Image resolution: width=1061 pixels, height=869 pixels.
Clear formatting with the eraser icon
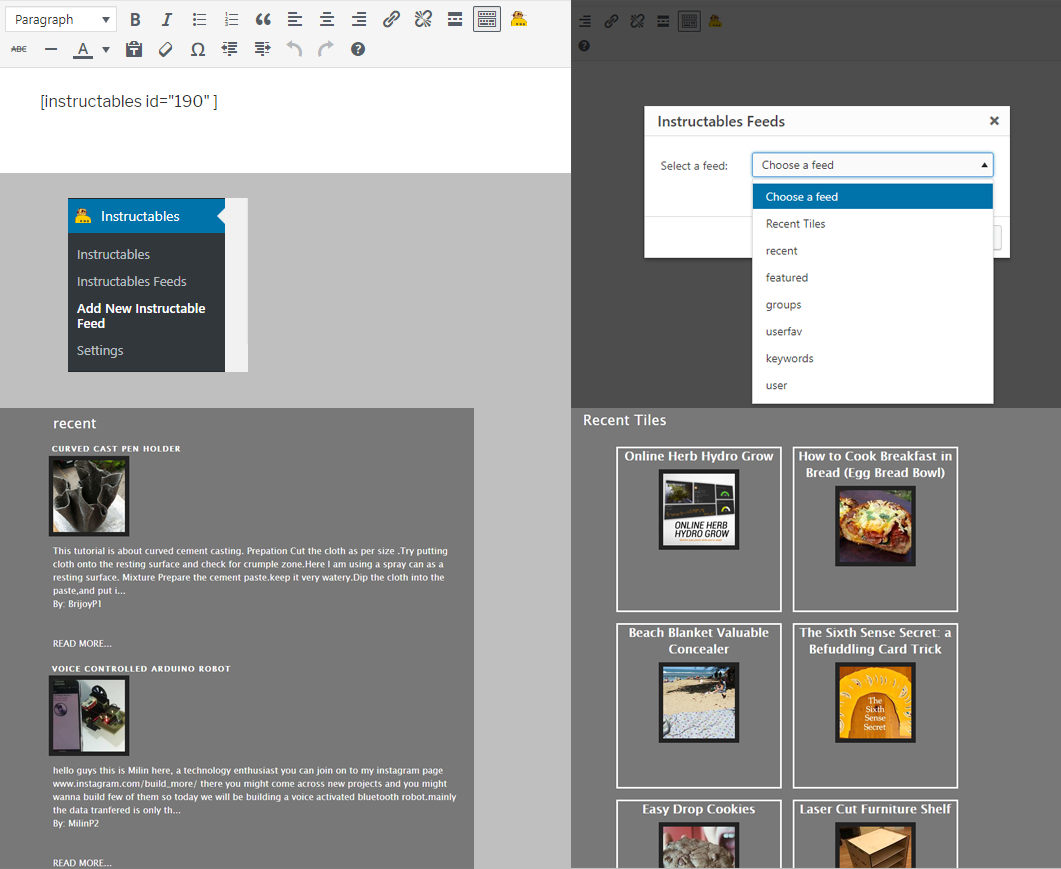pos(166,49)
